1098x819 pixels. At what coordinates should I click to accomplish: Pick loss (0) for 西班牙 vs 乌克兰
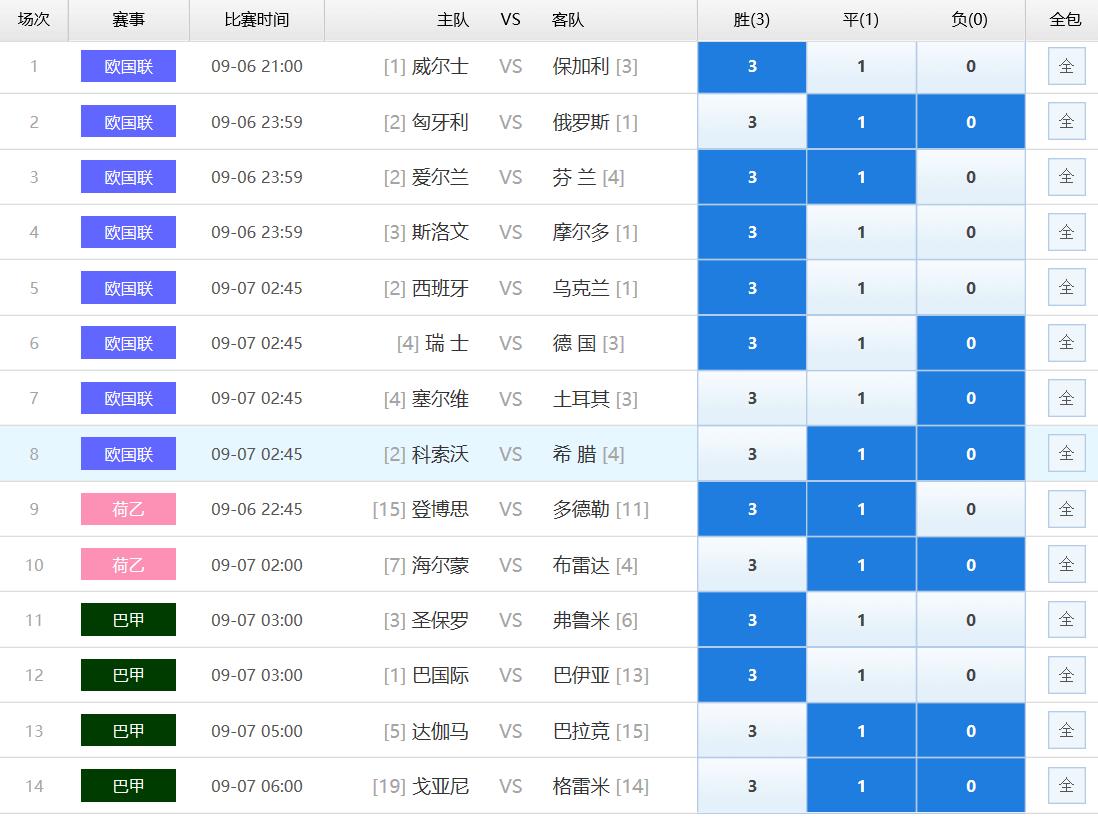tap(971, 288)
